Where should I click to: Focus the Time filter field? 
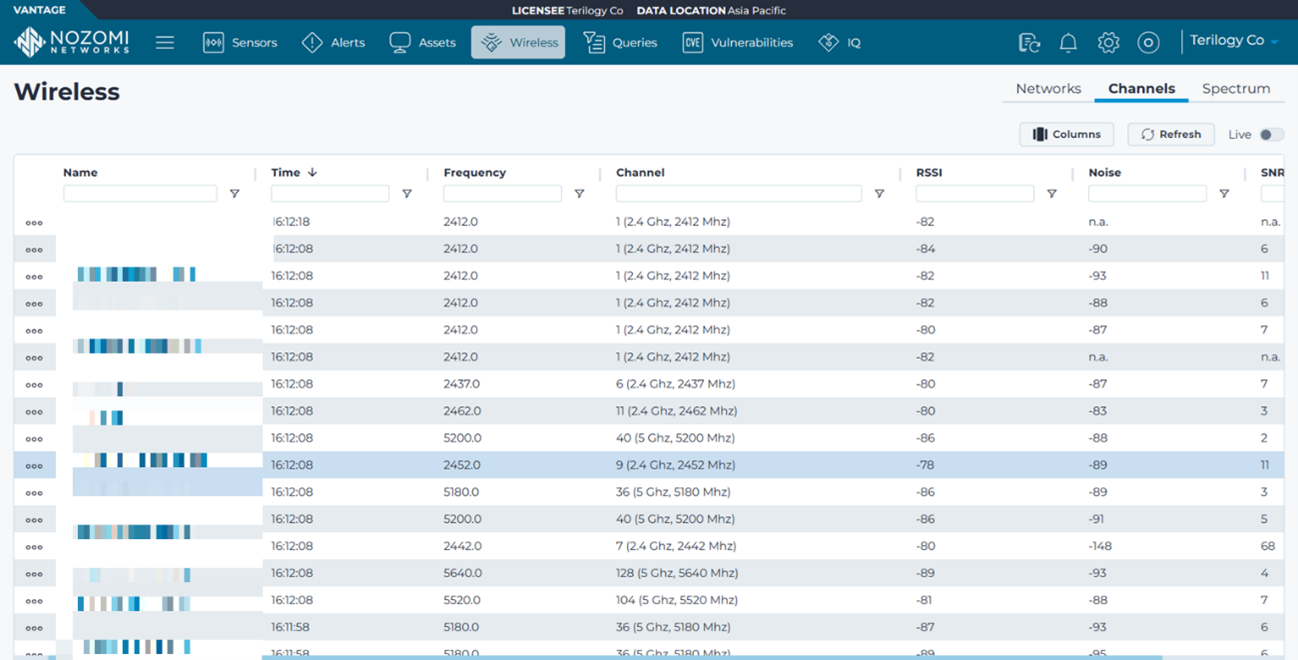330,194
